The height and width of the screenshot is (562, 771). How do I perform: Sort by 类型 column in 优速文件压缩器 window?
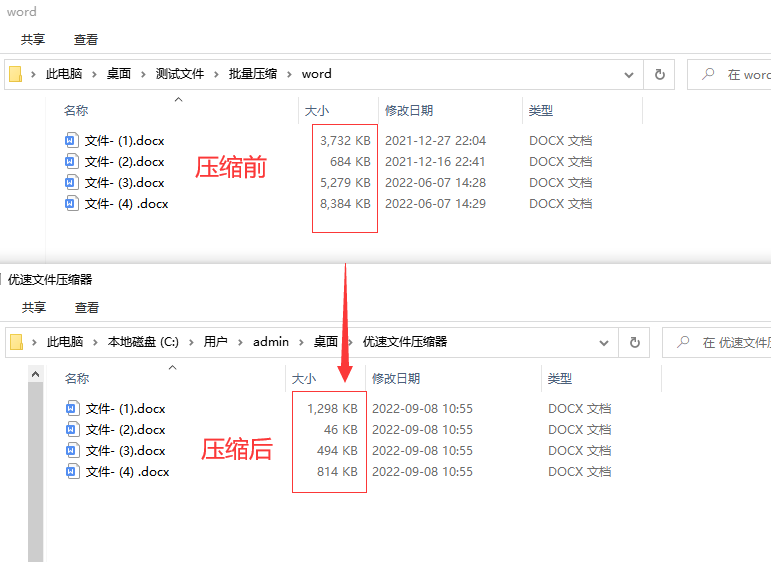click(x=560, y=379)
